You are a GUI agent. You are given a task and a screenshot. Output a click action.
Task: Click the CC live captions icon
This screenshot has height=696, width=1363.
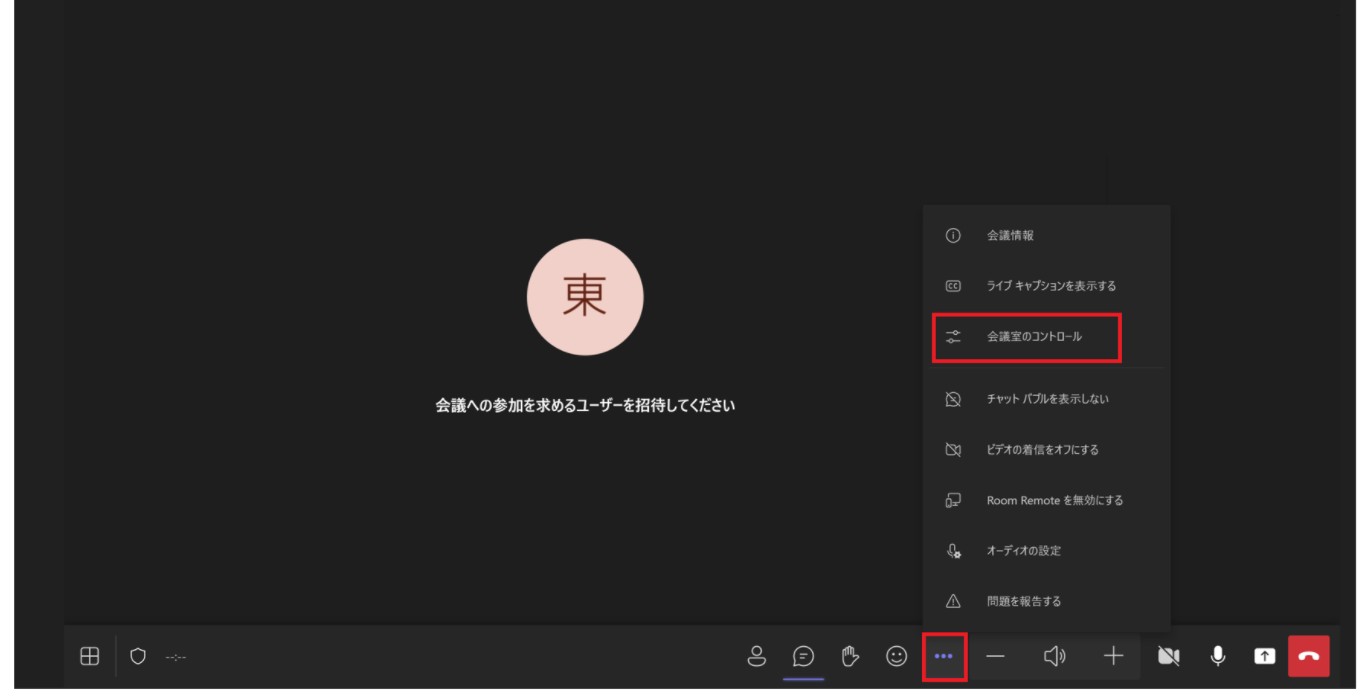953,286
